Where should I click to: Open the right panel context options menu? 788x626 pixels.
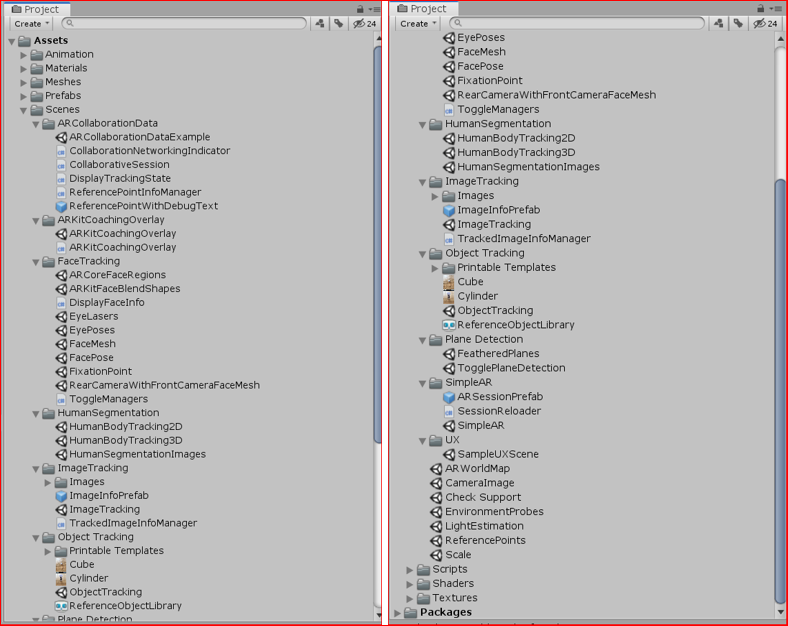[x=775, y=9]
